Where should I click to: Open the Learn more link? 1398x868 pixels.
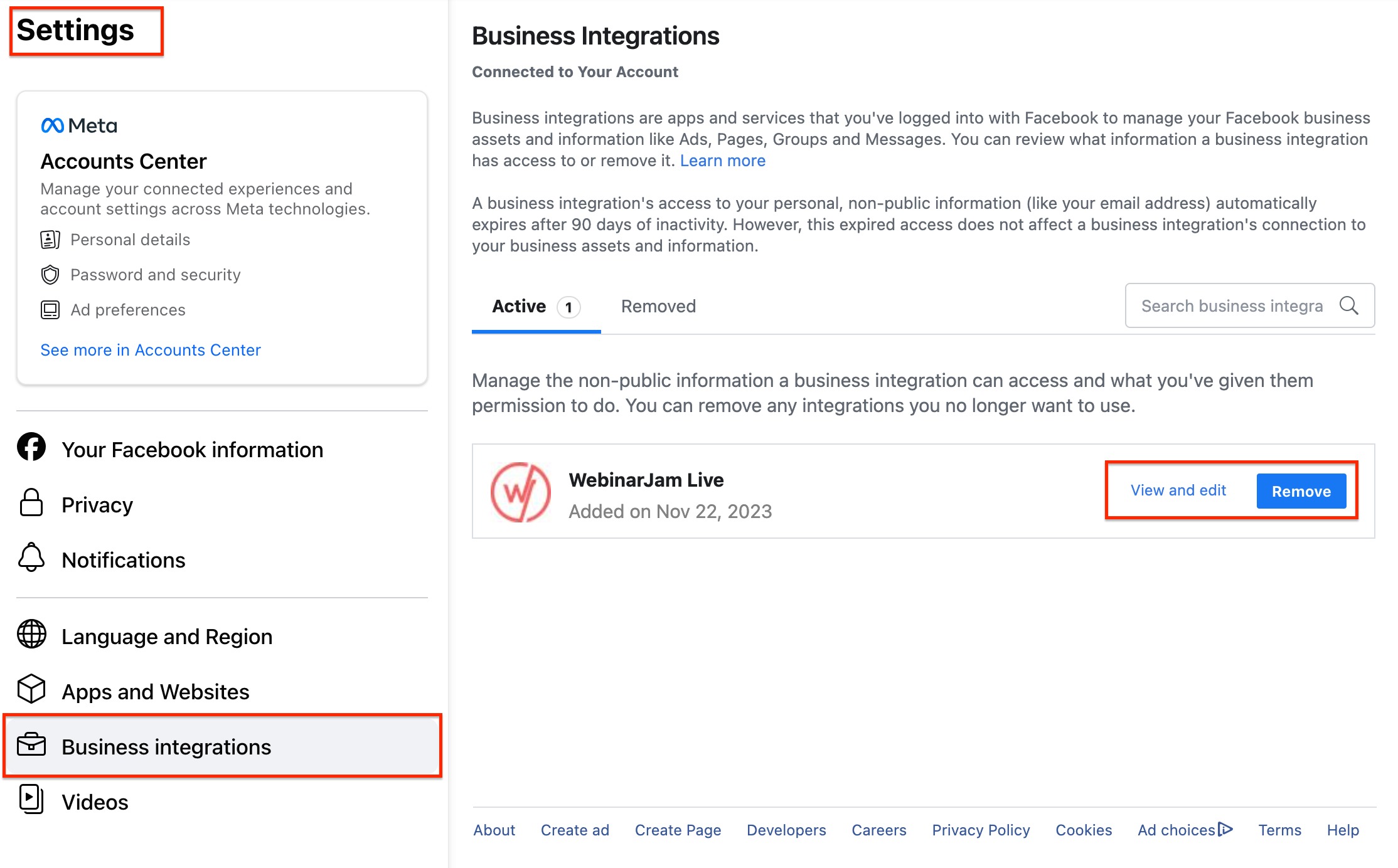point(722,161)
